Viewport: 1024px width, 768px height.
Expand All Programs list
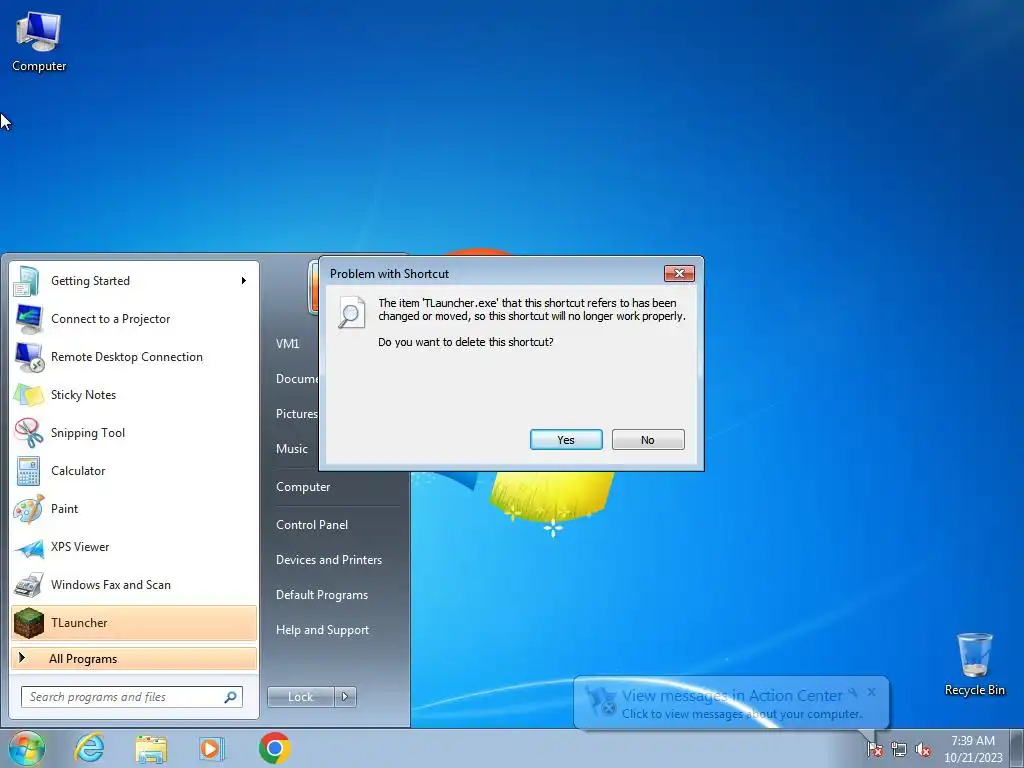(x=134, y=659)
